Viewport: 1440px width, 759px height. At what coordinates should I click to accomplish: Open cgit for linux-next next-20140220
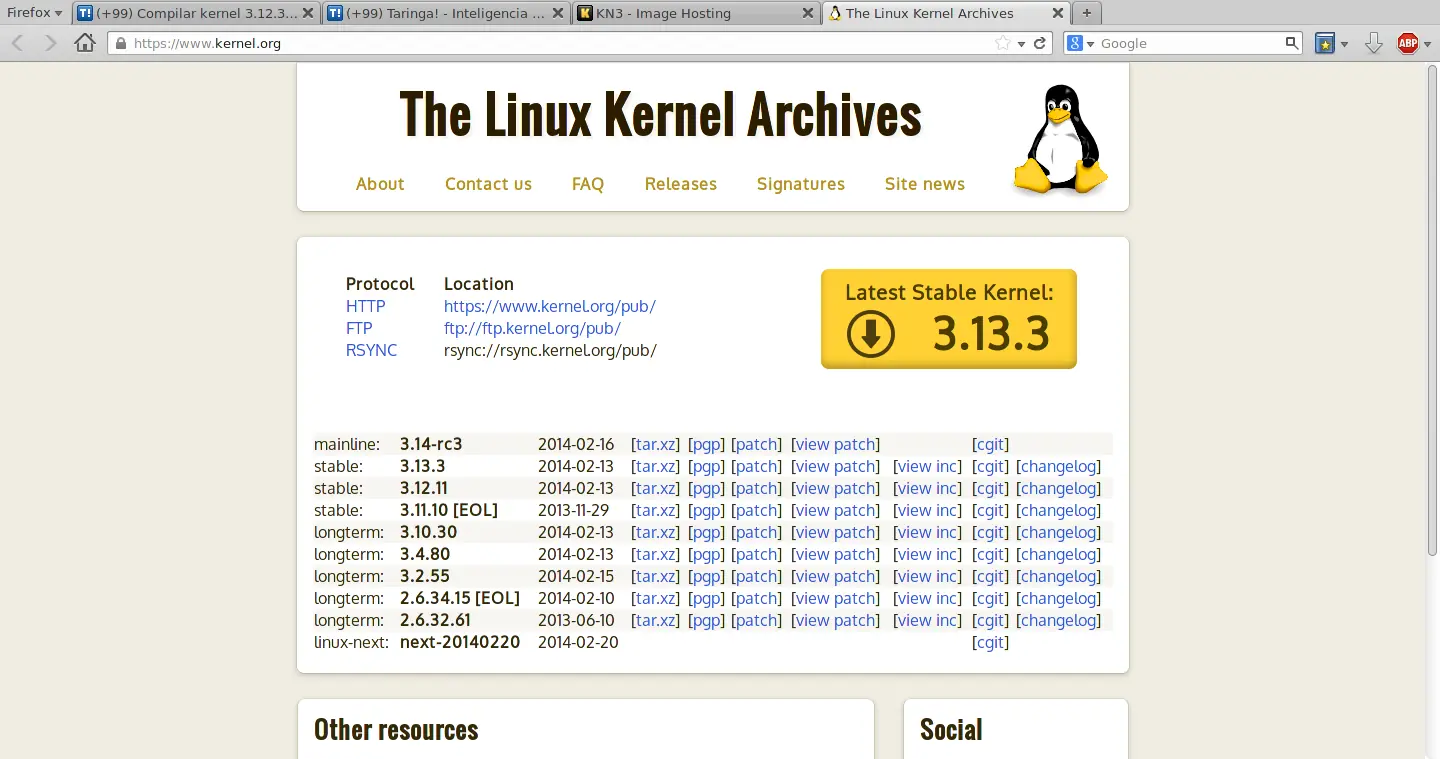(x=990, y=642)
